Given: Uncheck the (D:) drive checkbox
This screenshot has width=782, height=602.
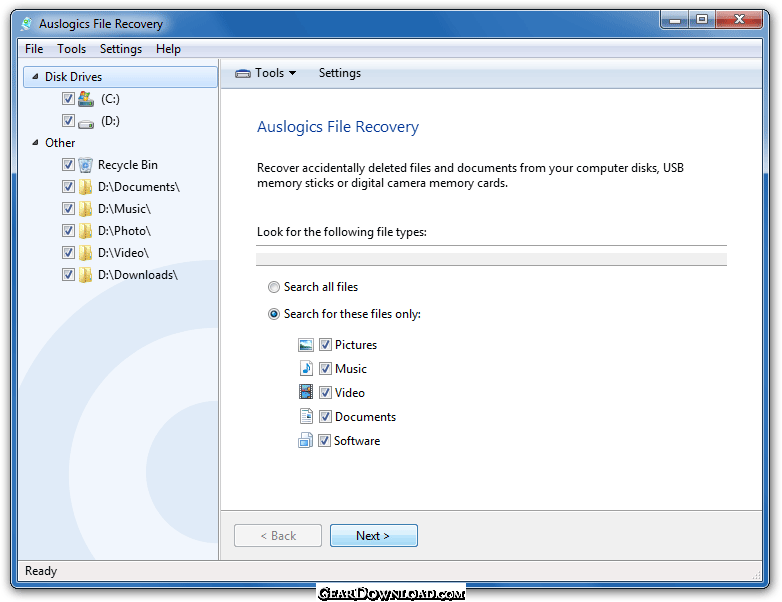Looking at the screenshot, I should (68, 121).
